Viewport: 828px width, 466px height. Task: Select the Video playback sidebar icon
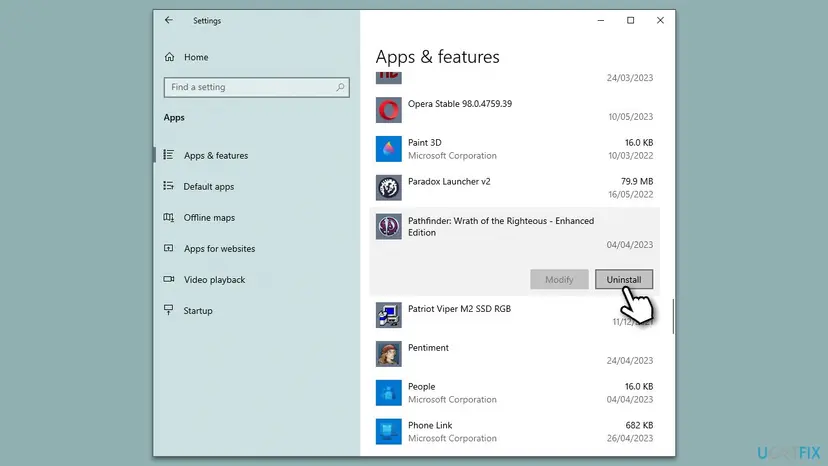[168, 279]
